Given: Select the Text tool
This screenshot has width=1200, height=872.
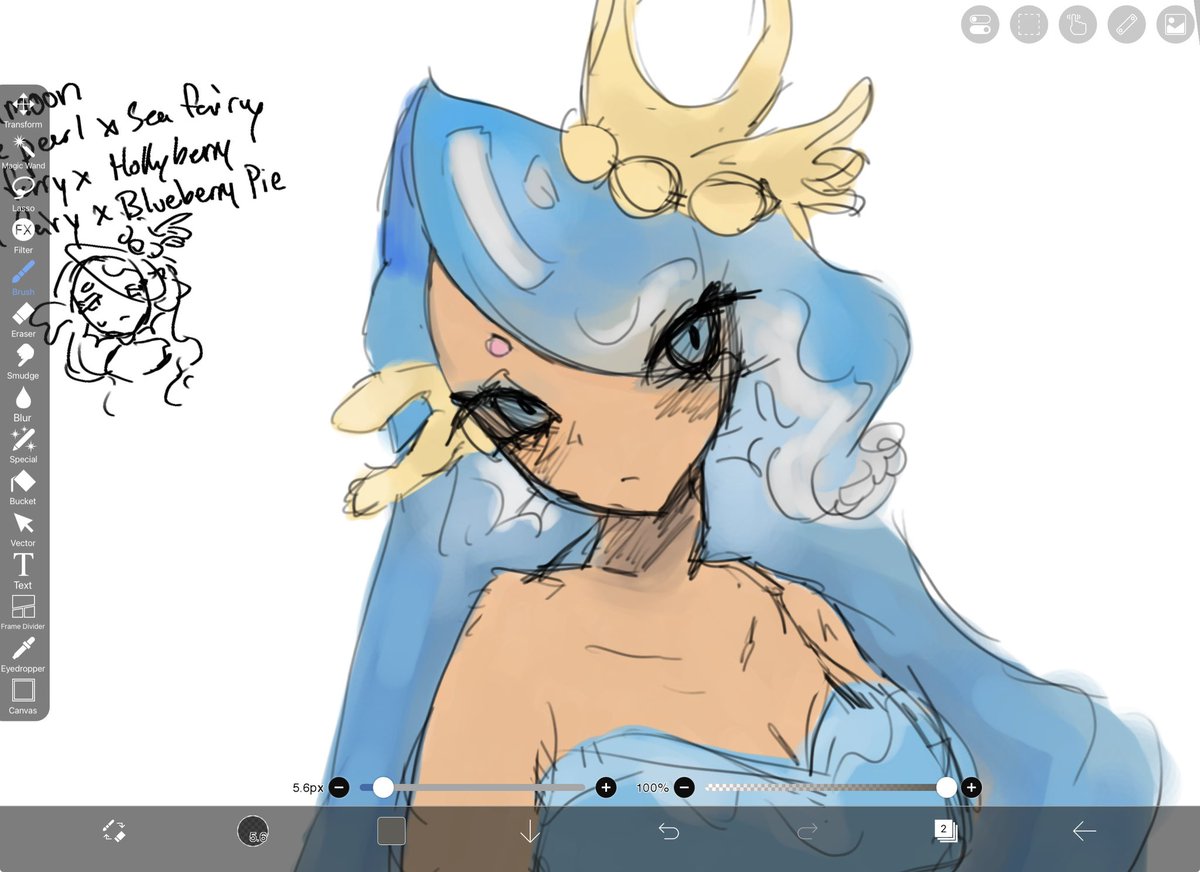Looking at the screenshot, I should click(x=23, y=571).
